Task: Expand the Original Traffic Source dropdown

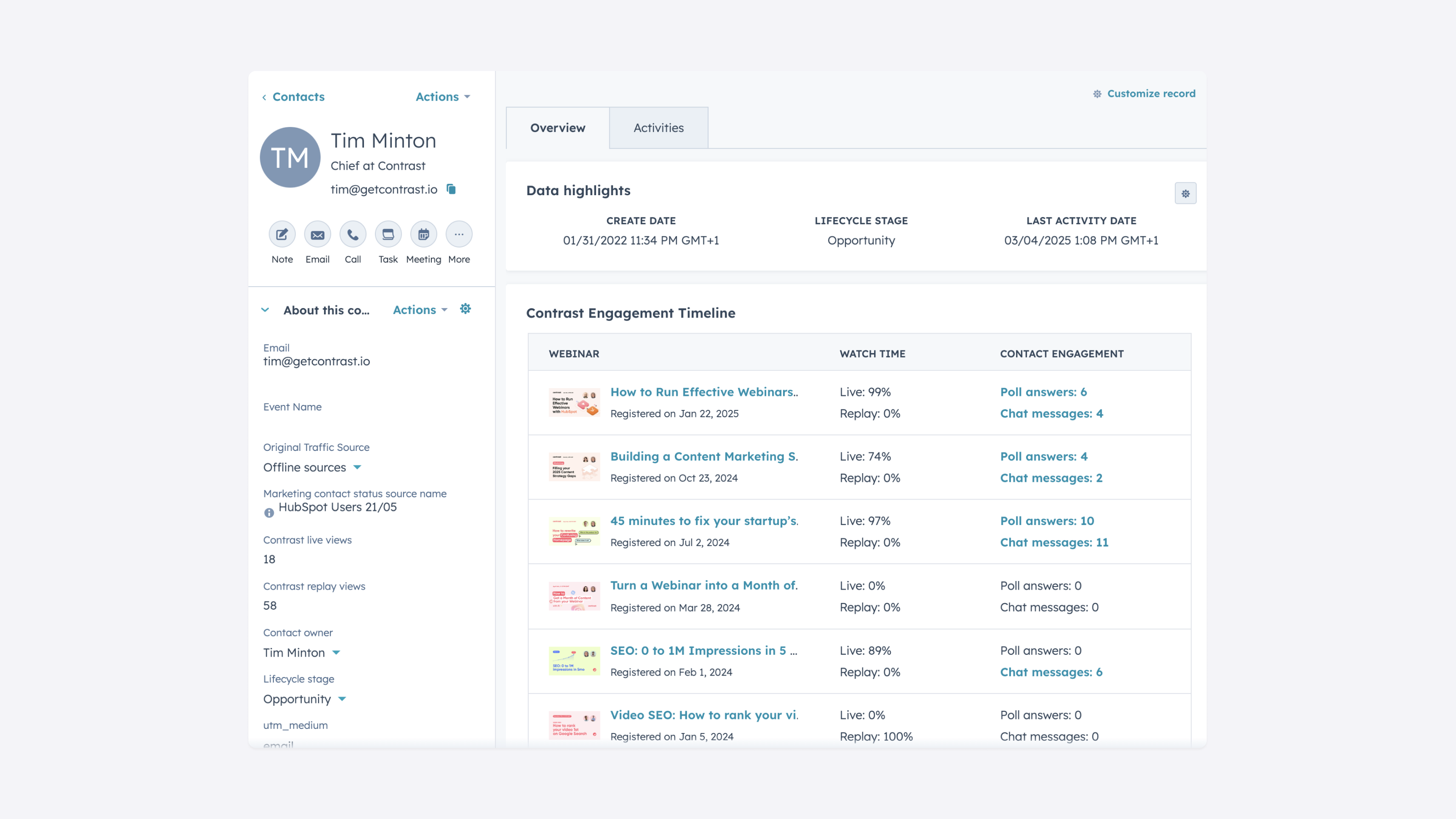Action: click(x=357, y=467)
